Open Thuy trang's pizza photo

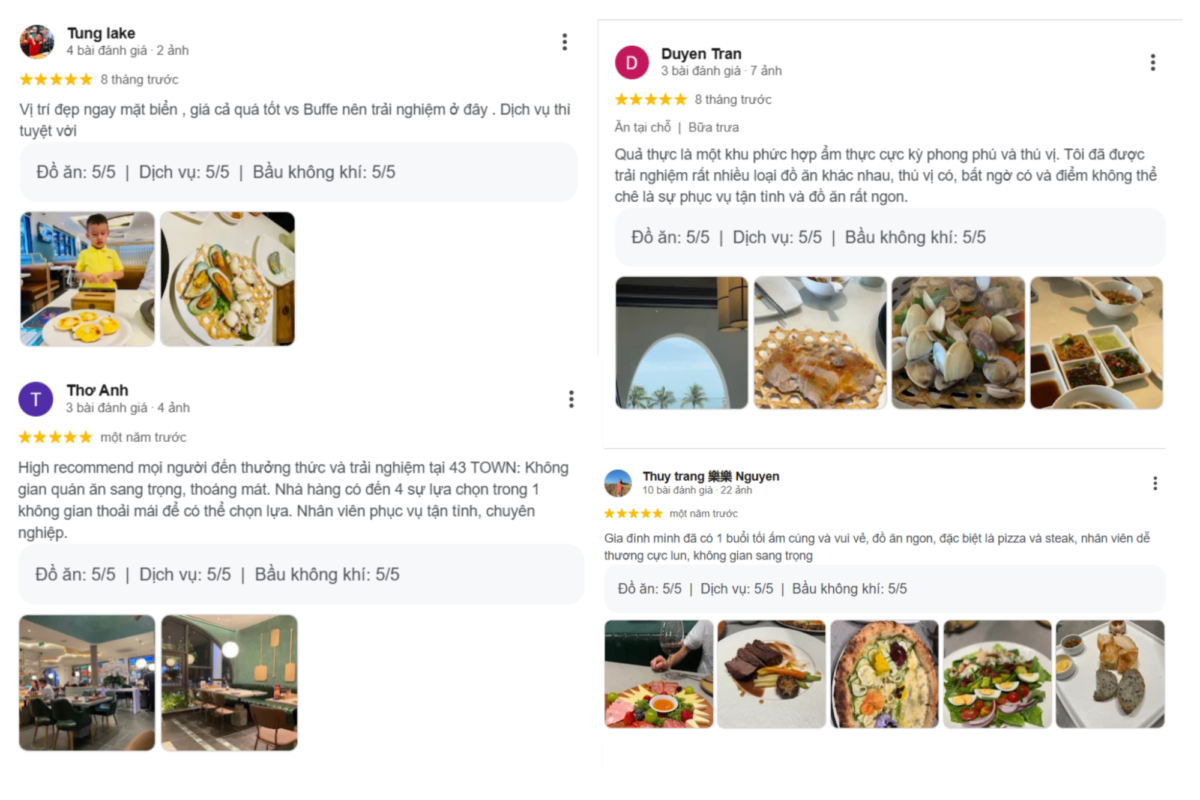884,674
